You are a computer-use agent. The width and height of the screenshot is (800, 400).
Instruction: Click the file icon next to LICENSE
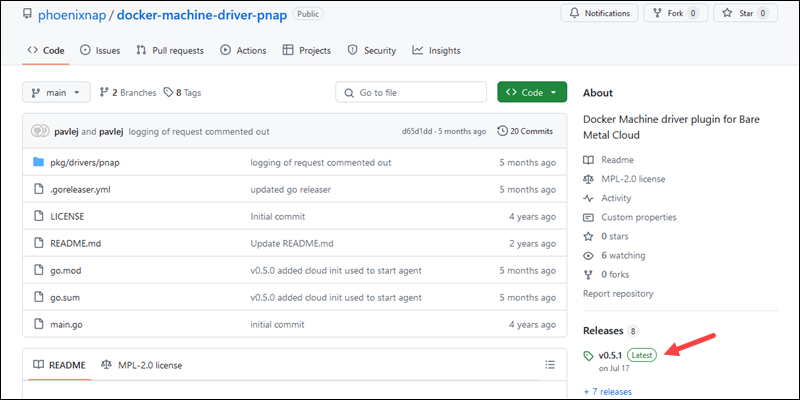tap(38, 216)
